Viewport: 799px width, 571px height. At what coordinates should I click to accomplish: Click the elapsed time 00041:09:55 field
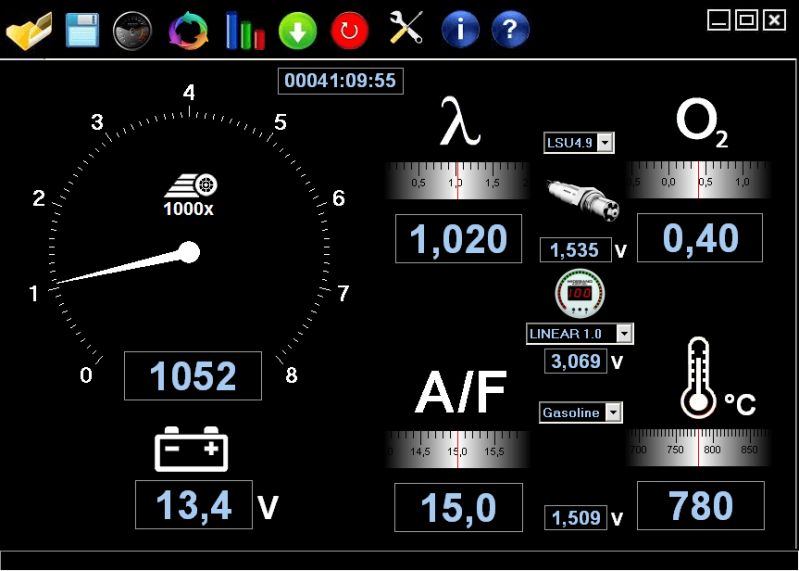click(340, 80)
